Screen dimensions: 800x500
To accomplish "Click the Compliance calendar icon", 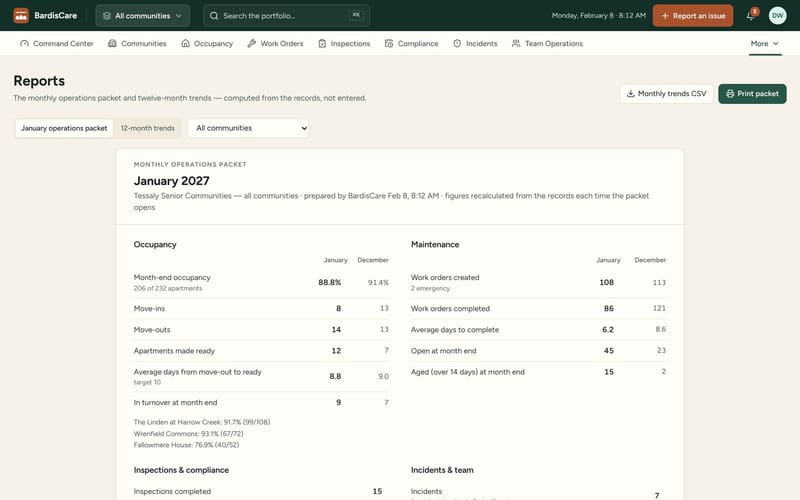I will click(389, 43).
